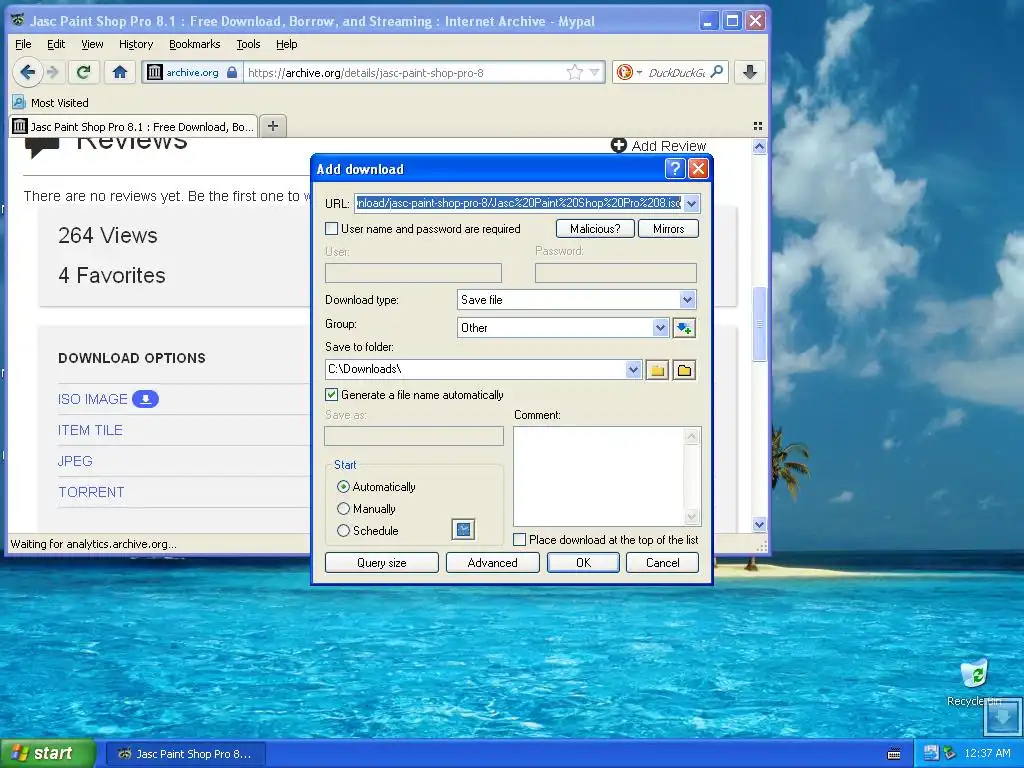Click the green download manager tray icon
1024x768 pixels.
[x=950, y=753]
